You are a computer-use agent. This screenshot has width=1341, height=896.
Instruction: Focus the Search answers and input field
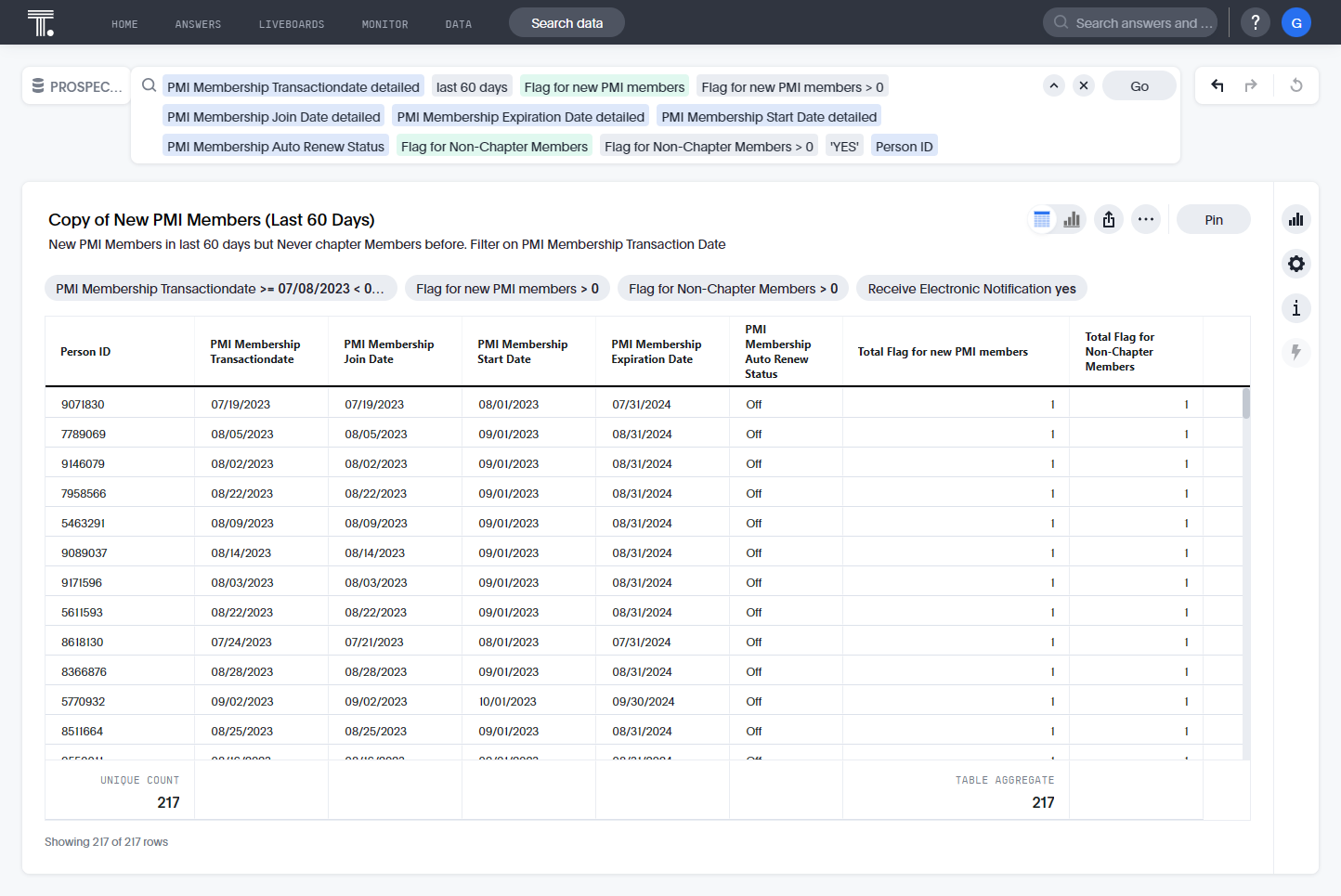(1130, 22)
